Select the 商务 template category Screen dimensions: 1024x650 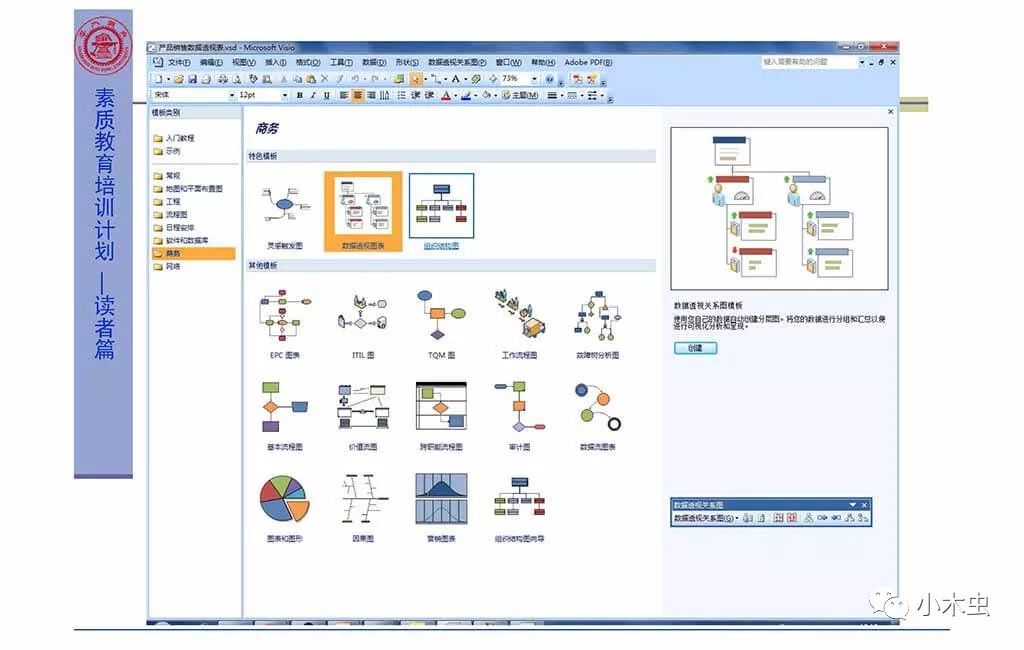click(x=193, y=253)
